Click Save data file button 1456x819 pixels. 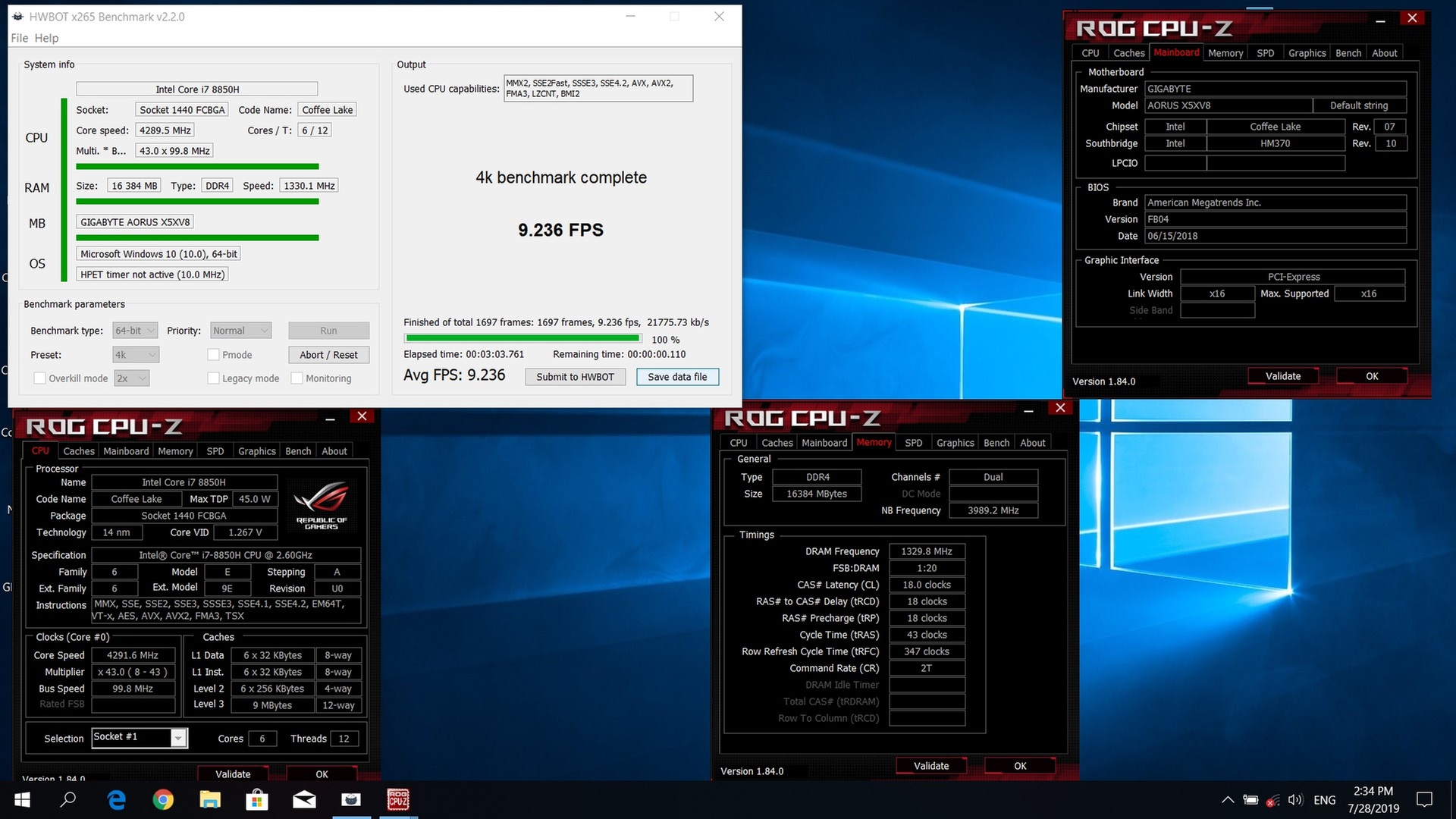[x=677, y=377]
